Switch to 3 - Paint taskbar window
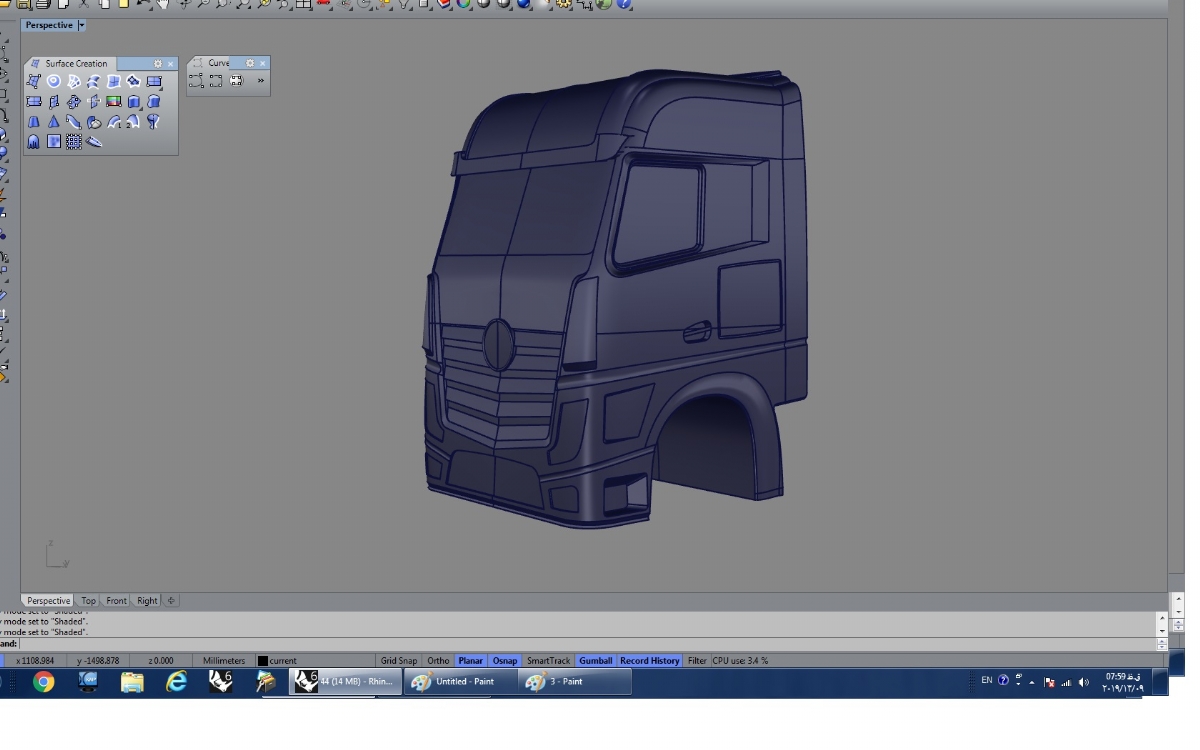The width and height of the screenshot is (1200, 750). pos(575,682)
